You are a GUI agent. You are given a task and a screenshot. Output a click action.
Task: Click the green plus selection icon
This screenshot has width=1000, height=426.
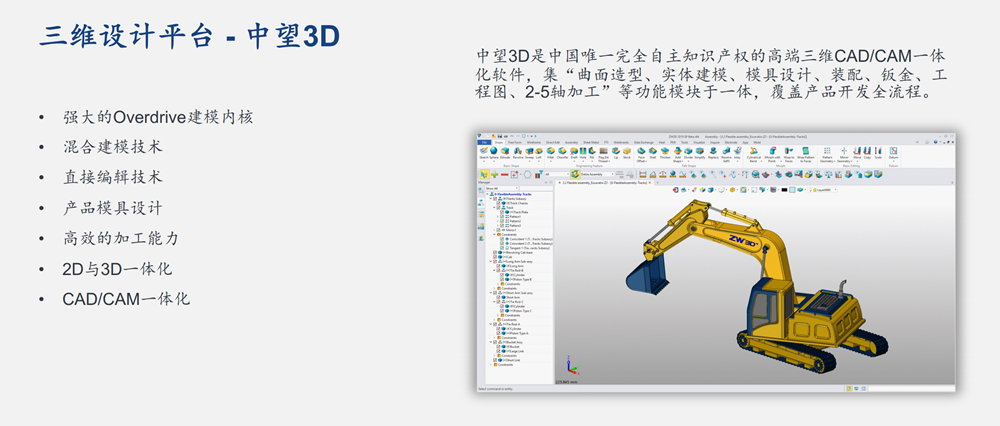tap(494, 174)
